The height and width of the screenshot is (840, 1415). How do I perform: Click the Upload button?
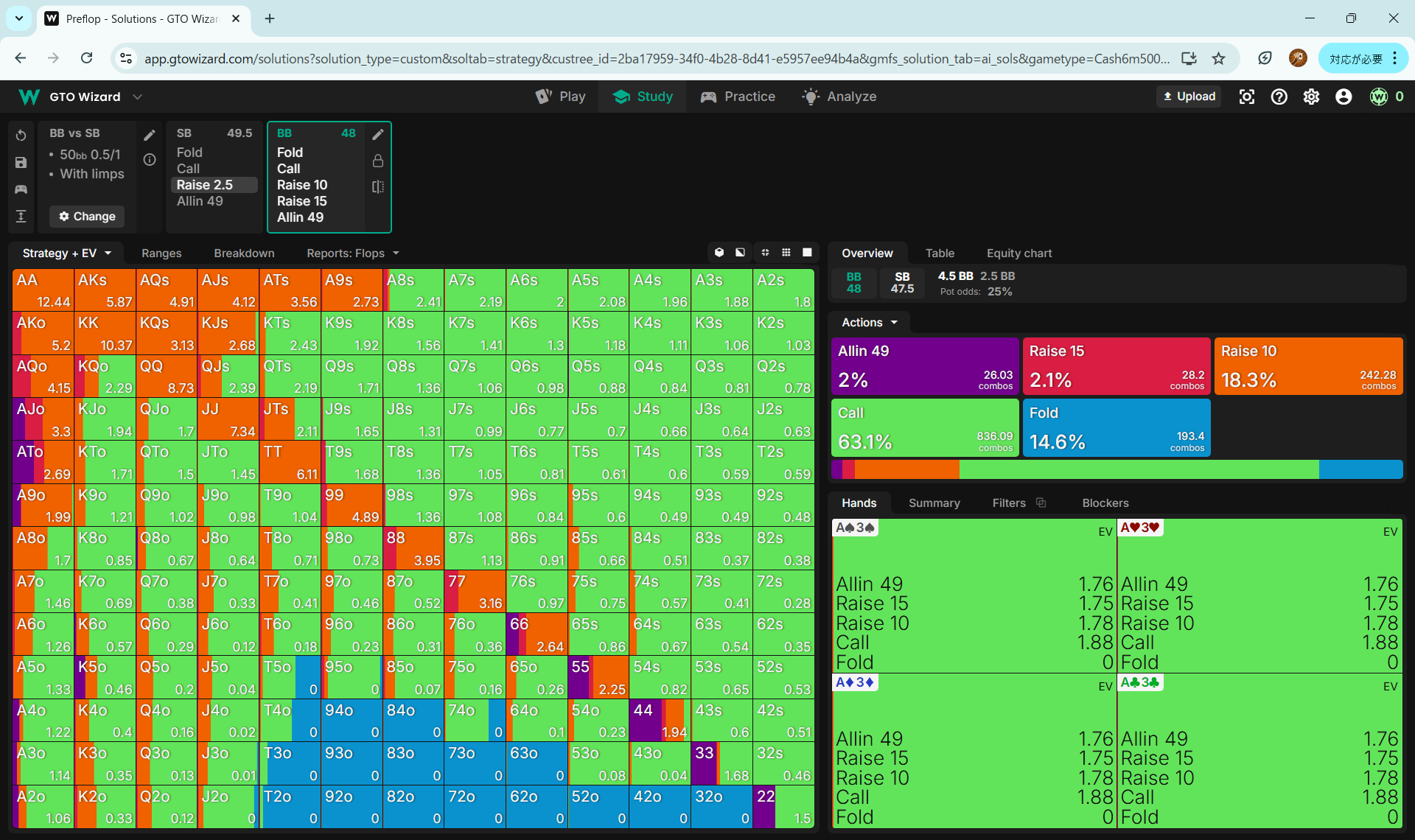pyautogui.click(x=1188, y=97)
